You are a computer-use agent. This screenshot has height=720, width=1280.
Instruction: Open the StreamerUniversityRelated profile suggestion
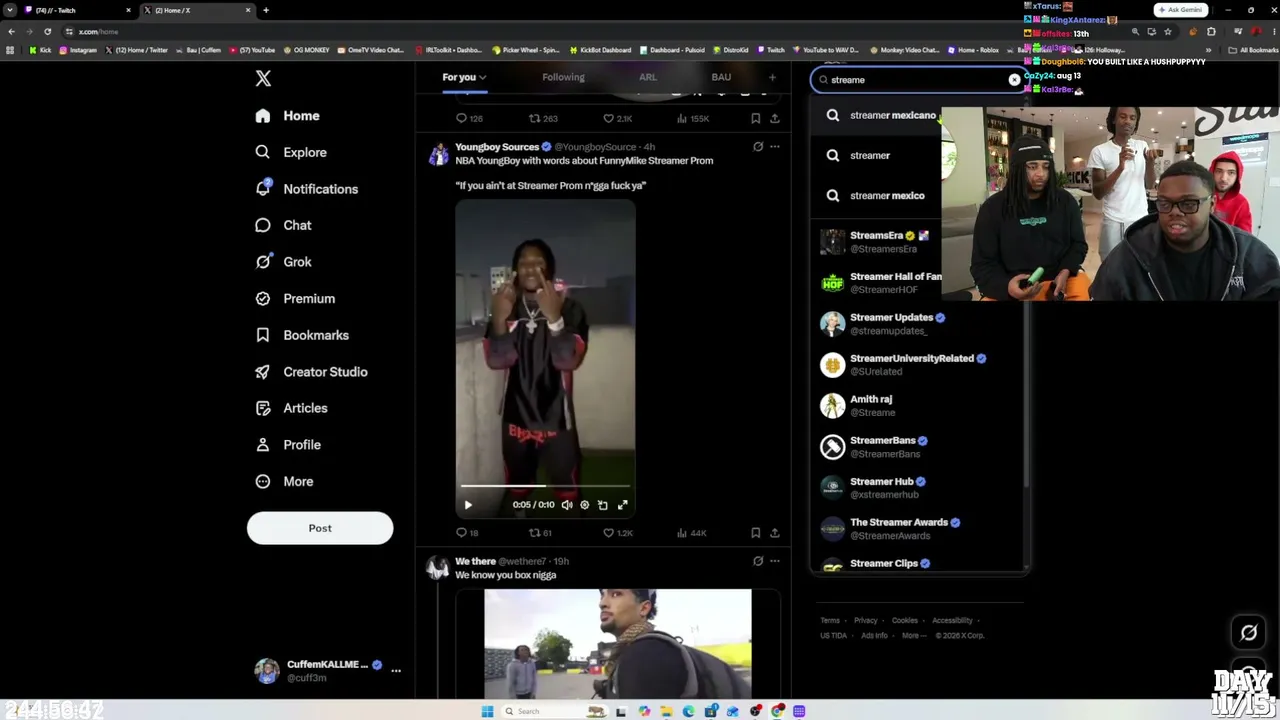coord(918,365)
